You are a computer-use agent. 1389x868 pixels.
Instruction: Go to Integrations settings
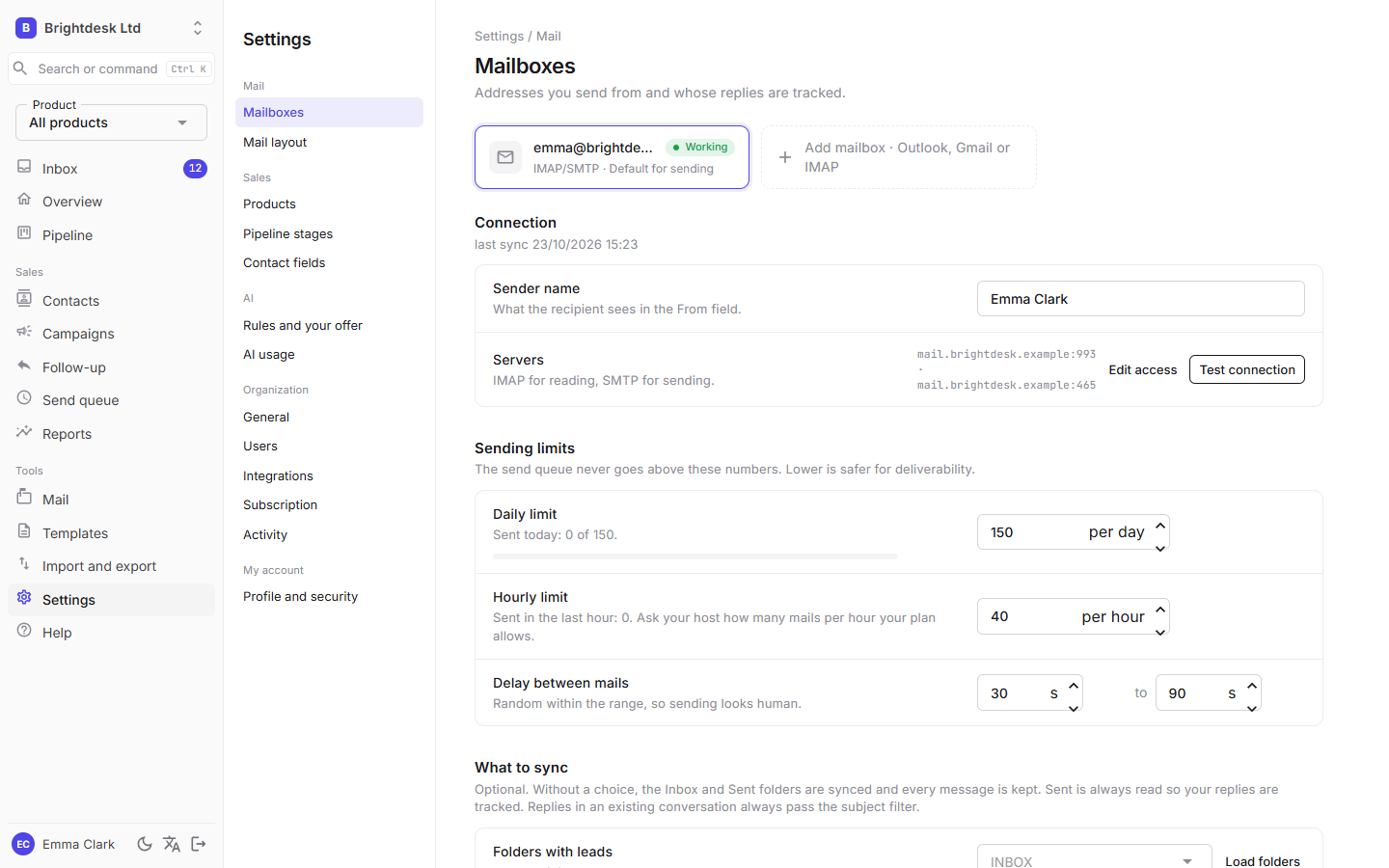coord(329,475)
